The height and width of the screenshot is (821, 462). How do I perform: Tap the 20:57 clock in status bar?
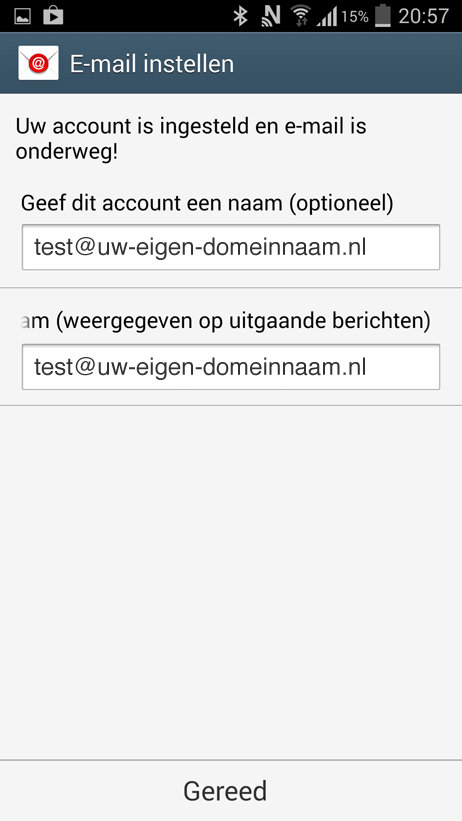tap(423, 16)
